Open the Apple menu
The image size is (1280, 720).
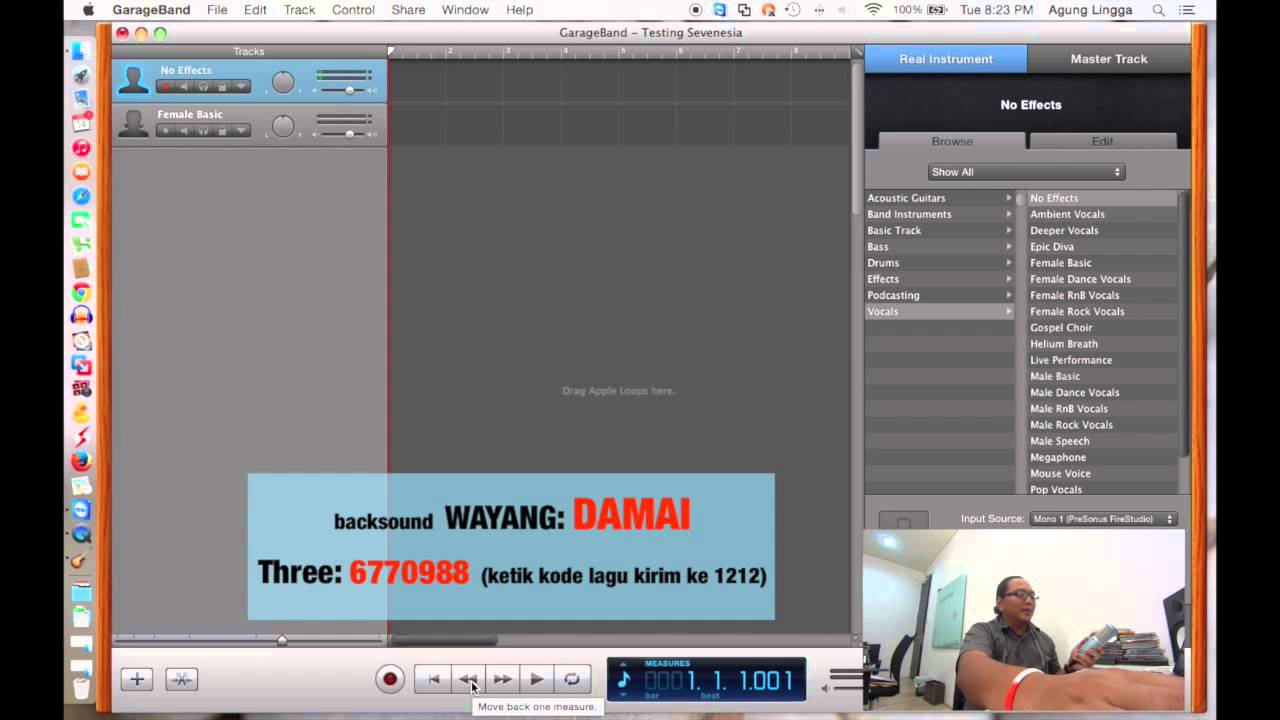[88, 10]
